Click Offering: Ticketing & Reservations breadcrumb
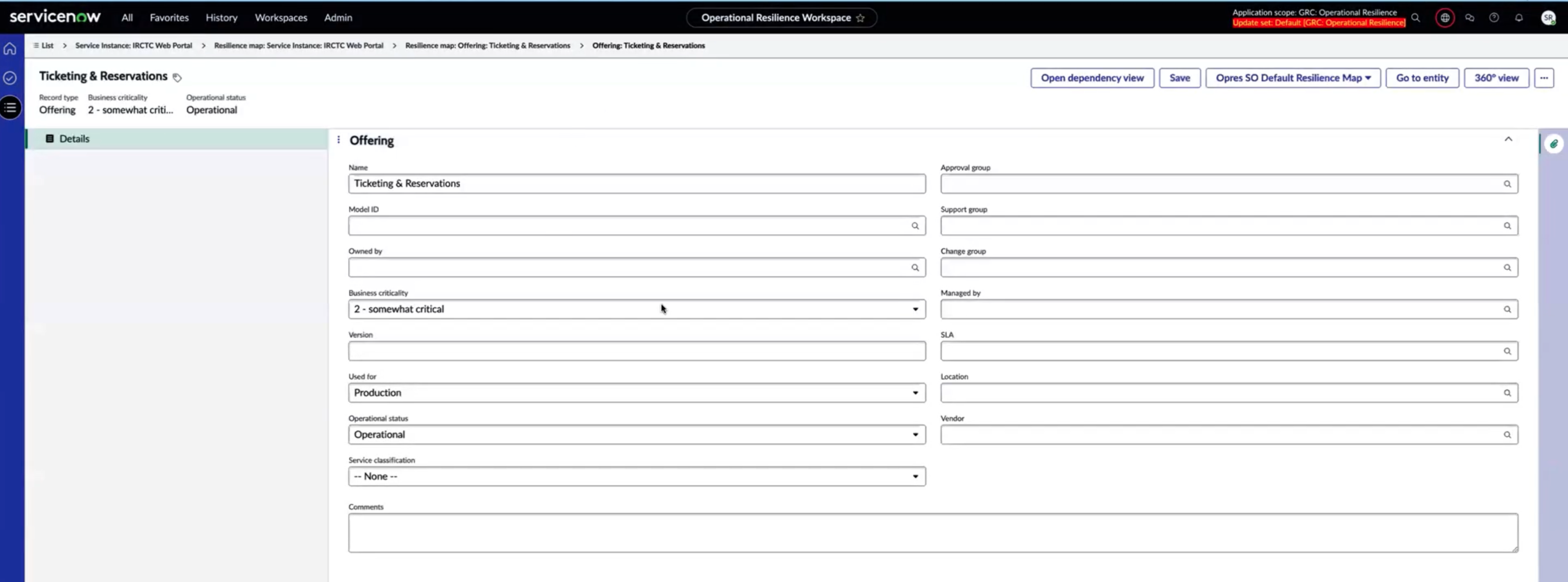The width and height of the screenshot is (1568, 582). pyautogui.click(x=648, y=45)
